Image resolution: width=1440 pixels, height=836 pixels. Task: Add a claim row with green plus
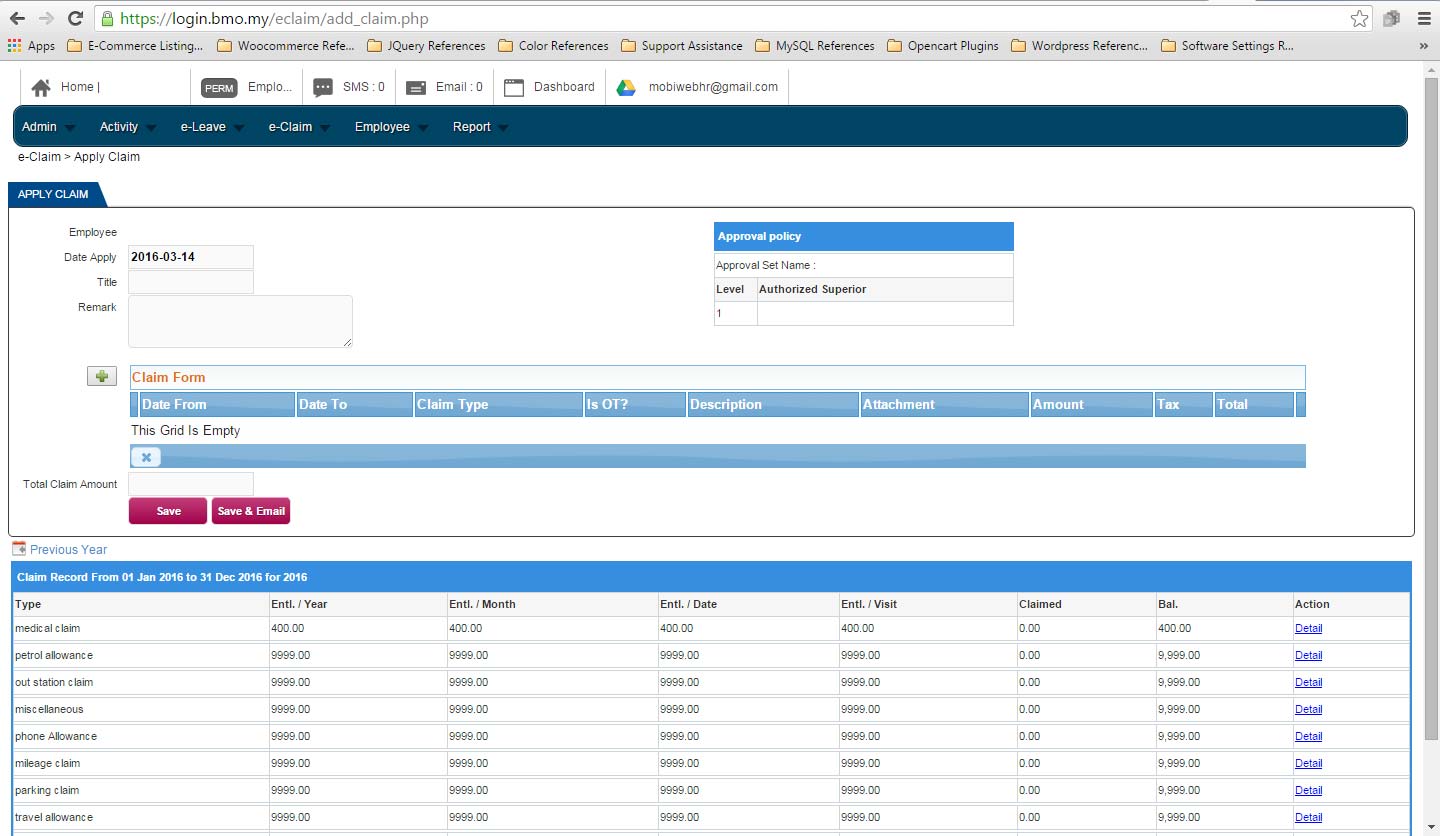[102, 376]
